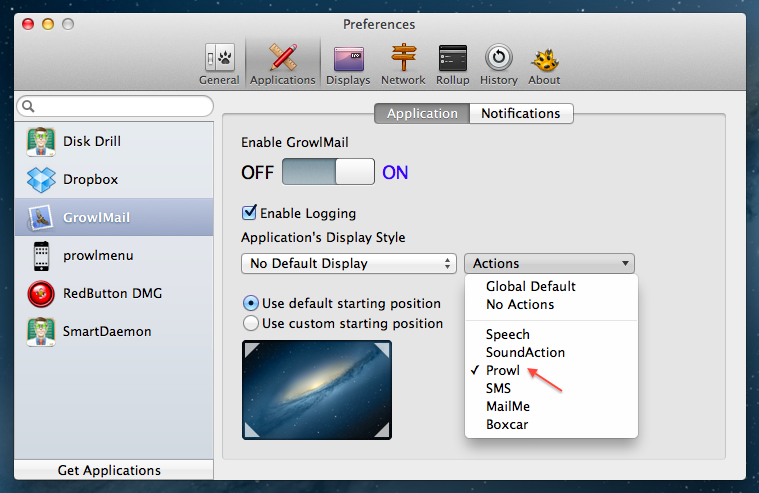759x493 pixels.
Task: Switch to the Notifications tab
Action: pos(521,113)
